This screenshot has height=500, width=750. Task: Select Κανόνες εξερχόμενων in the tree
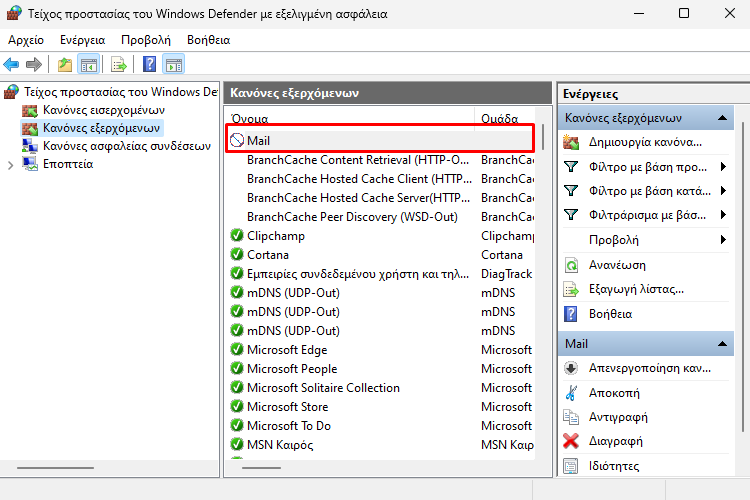click(x=101, y=128)
